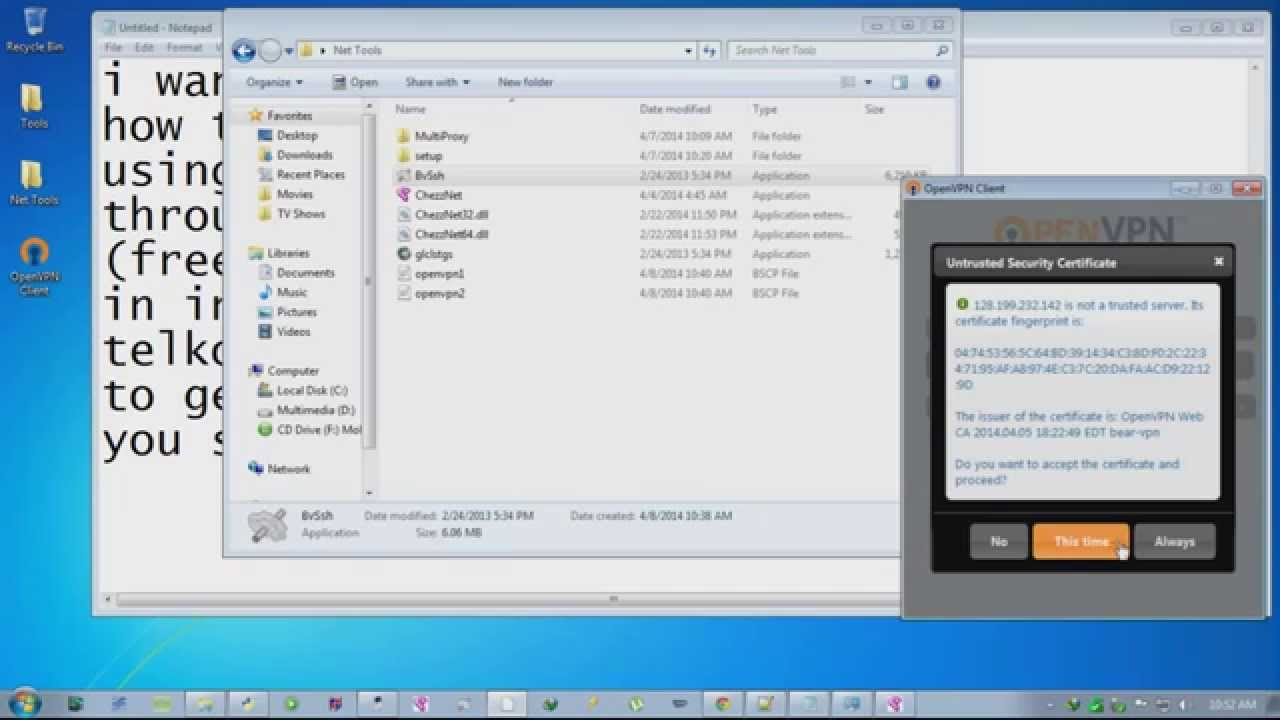Go to Desktop under Favorites

point(297,136)
